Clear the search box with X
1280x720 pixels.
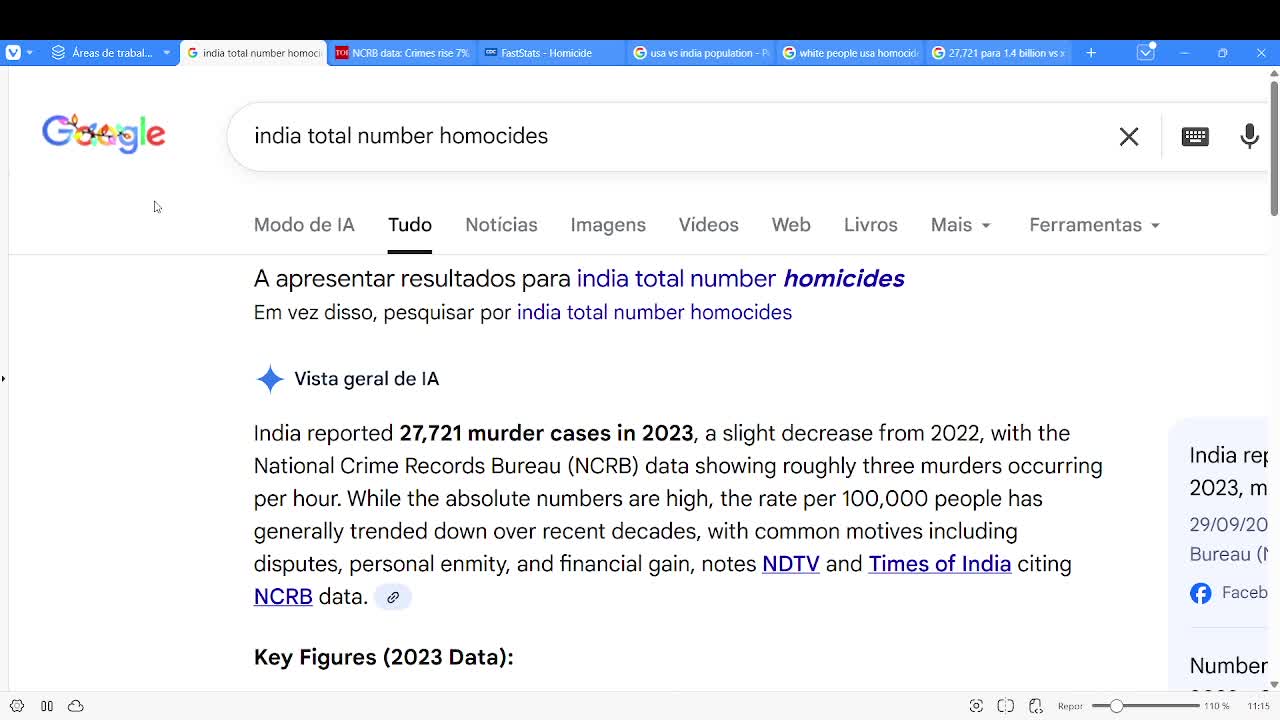tap(1129, 136)
